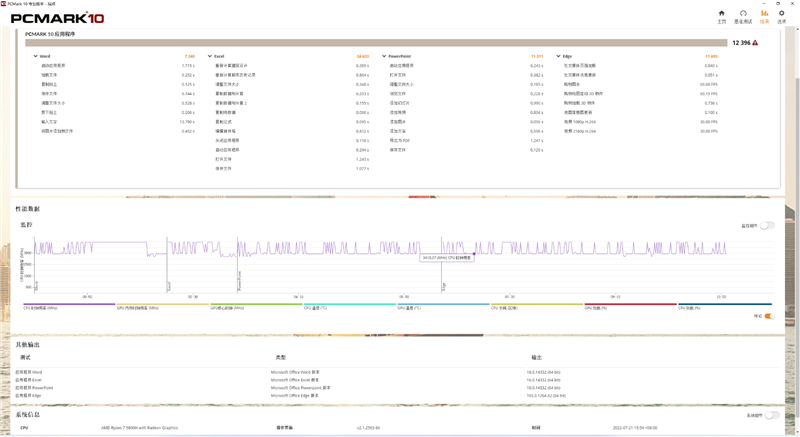Select the light blue GPU temperature legend
This screenshot has height=437, width=800.
tap(443, 306)
